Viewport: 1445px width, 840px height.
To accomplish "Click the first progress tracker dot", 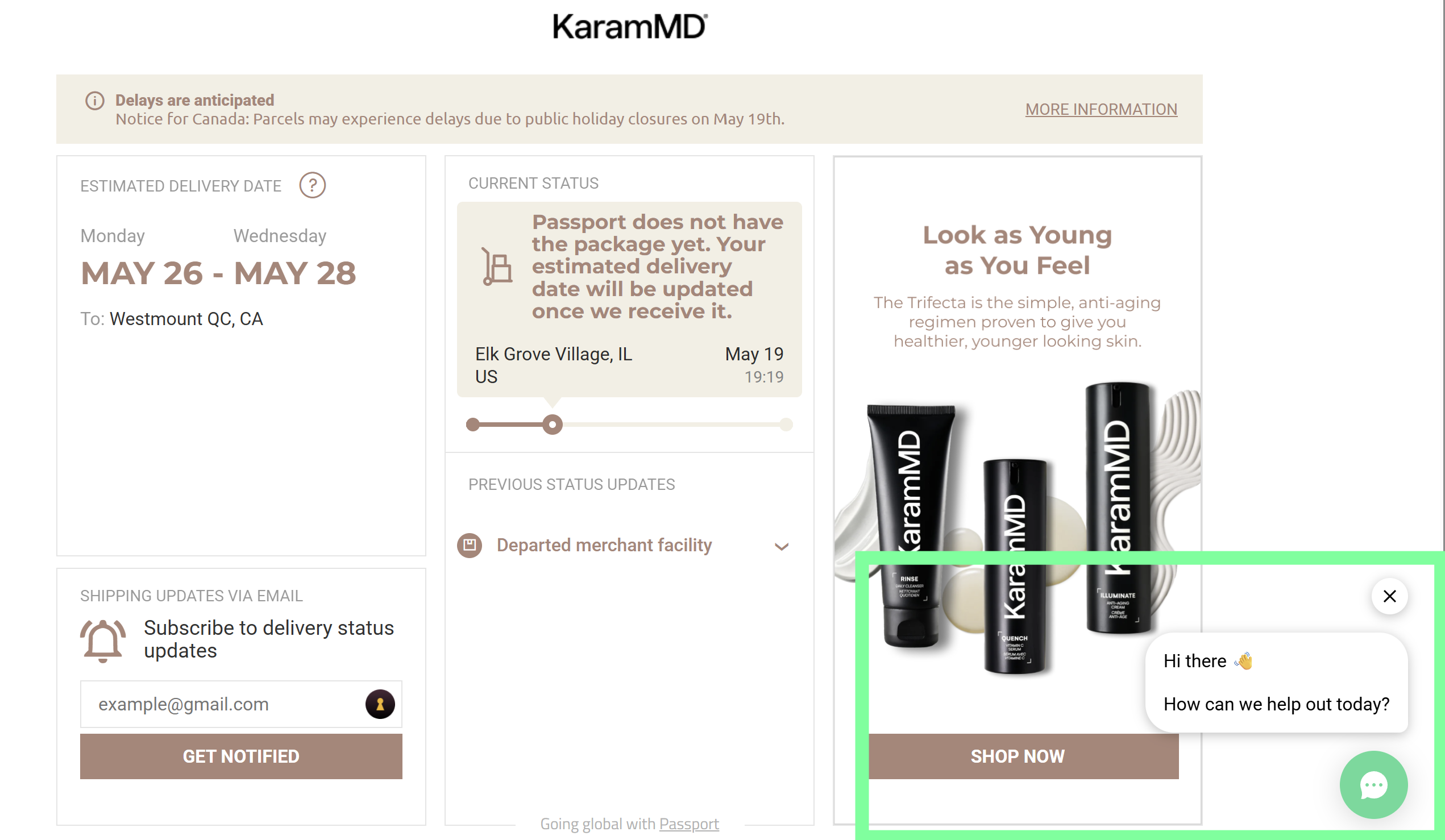I will [x=472, y=425].
